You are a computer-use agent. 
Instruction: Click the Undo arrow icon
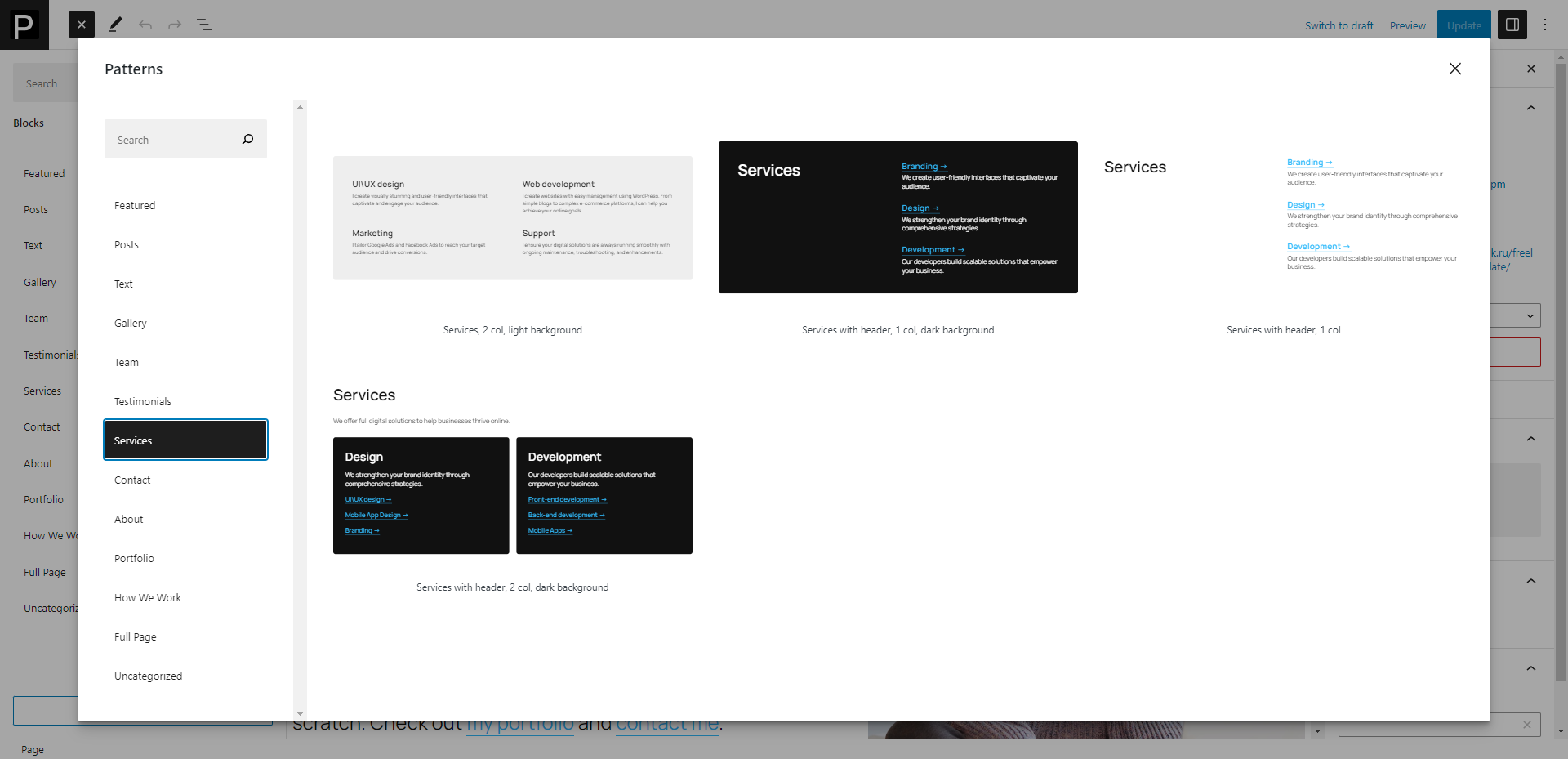[145, 25]
